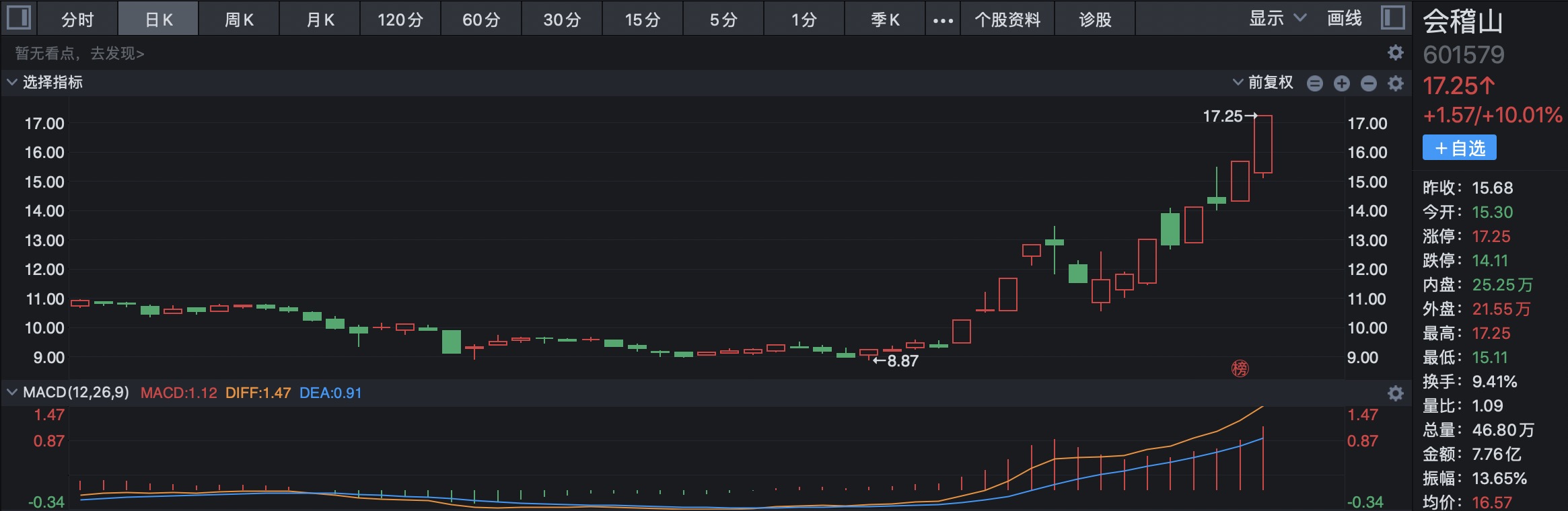Click the minus zoom-out chart icon
The height and width of the screenshot is (511, 1568).
click(x=1369, y=83)
